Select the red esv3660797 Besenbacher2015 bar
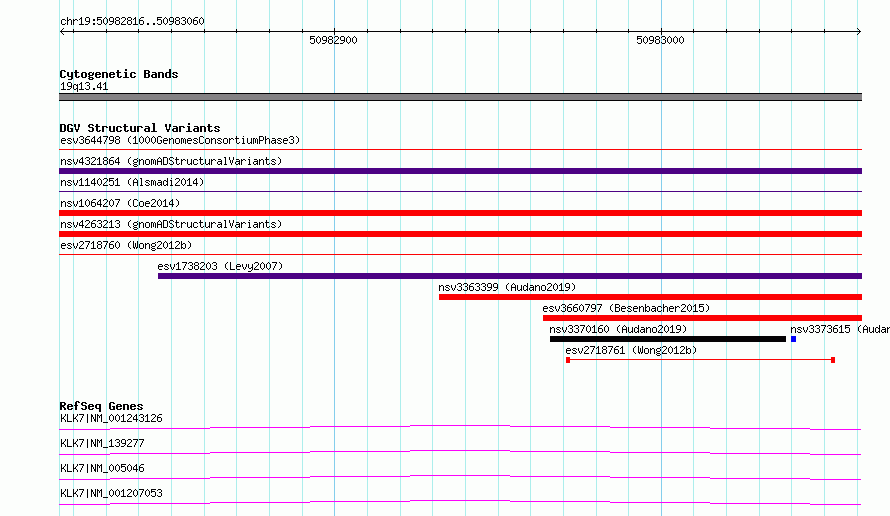The image size is (890, 516). coord(702,318)
